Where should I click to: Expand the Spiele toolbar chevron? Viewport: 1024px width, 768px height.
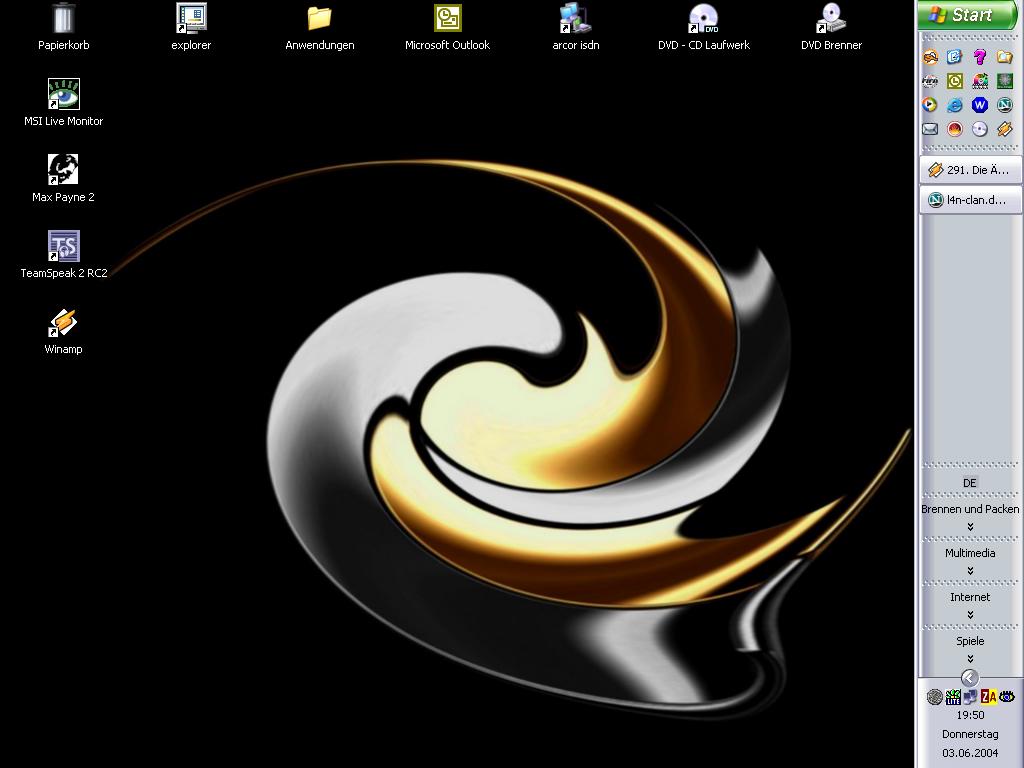(970, 659)
